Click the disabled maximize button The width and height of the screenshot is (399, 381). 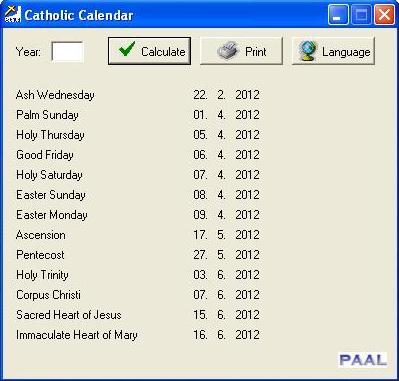coord(361,15)
